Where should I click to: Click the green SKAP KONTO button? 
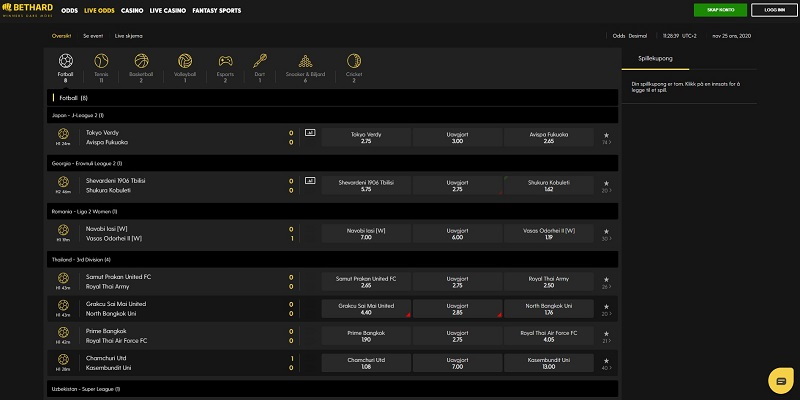pyautogui.click(x=720, y=10)
